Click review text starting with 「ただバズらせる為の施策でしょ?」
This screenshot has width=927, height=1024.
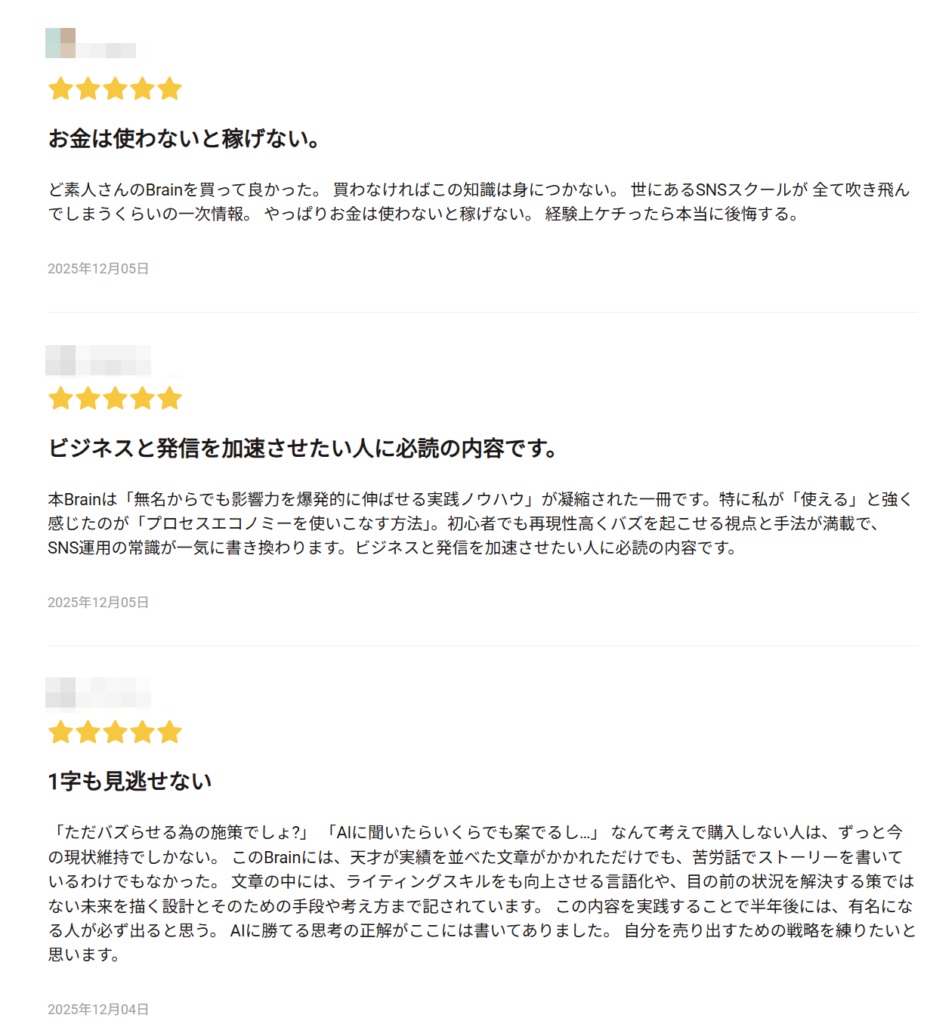(x=480, y=892)
